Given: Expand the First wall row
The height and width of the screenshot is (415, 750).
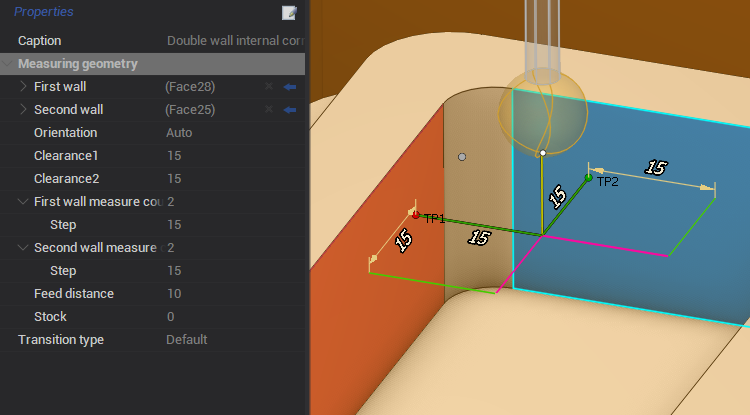Looking at the screenshot, I should click(x=24, y=87).
